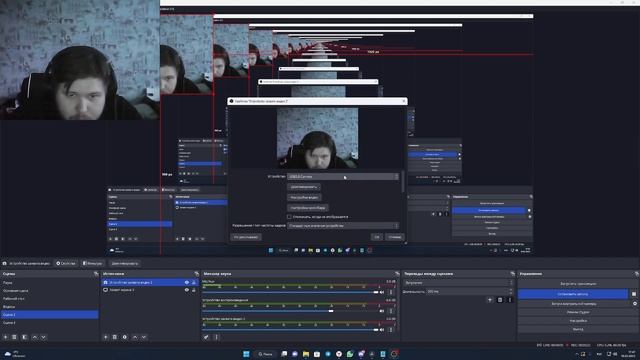Click Деактивировать in source toolbar
The image size is (640, 360).
tap(124, 263)
